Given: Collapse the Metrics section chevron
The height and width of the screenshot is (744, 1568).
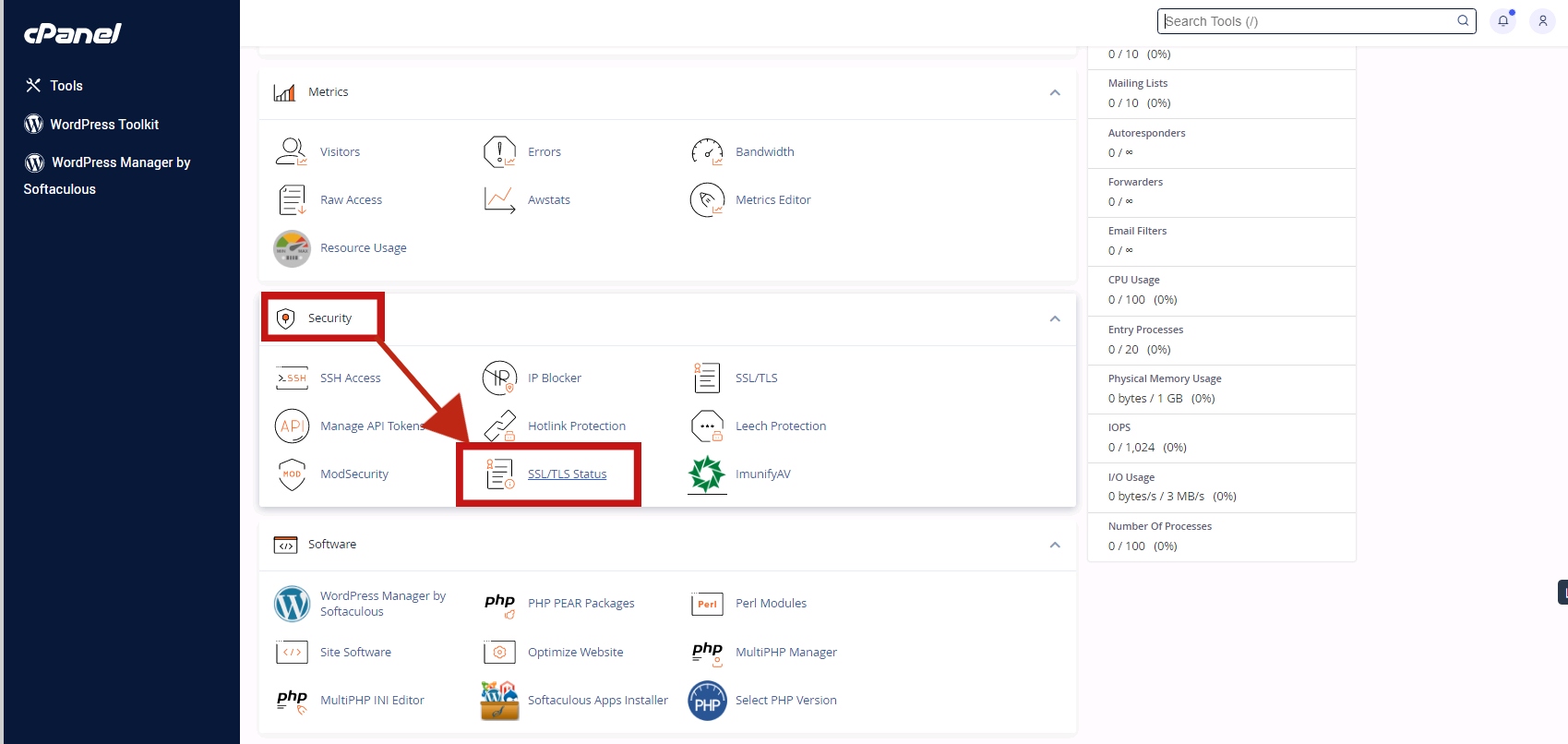Looking at the screenshot, I should [x=1055, y=92].
